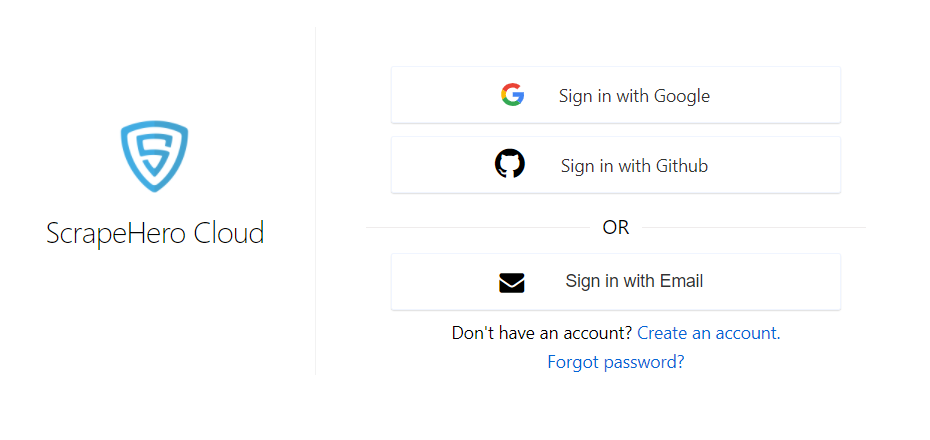The height and width of the screenshot is (440, 930).
Task: Click the horizontal line right of OR
Action: point(754,227)
